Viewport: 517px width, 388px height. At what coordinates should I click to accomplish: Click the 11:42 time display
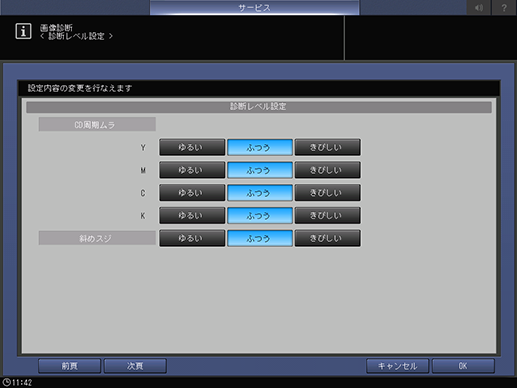click(22, 382)
